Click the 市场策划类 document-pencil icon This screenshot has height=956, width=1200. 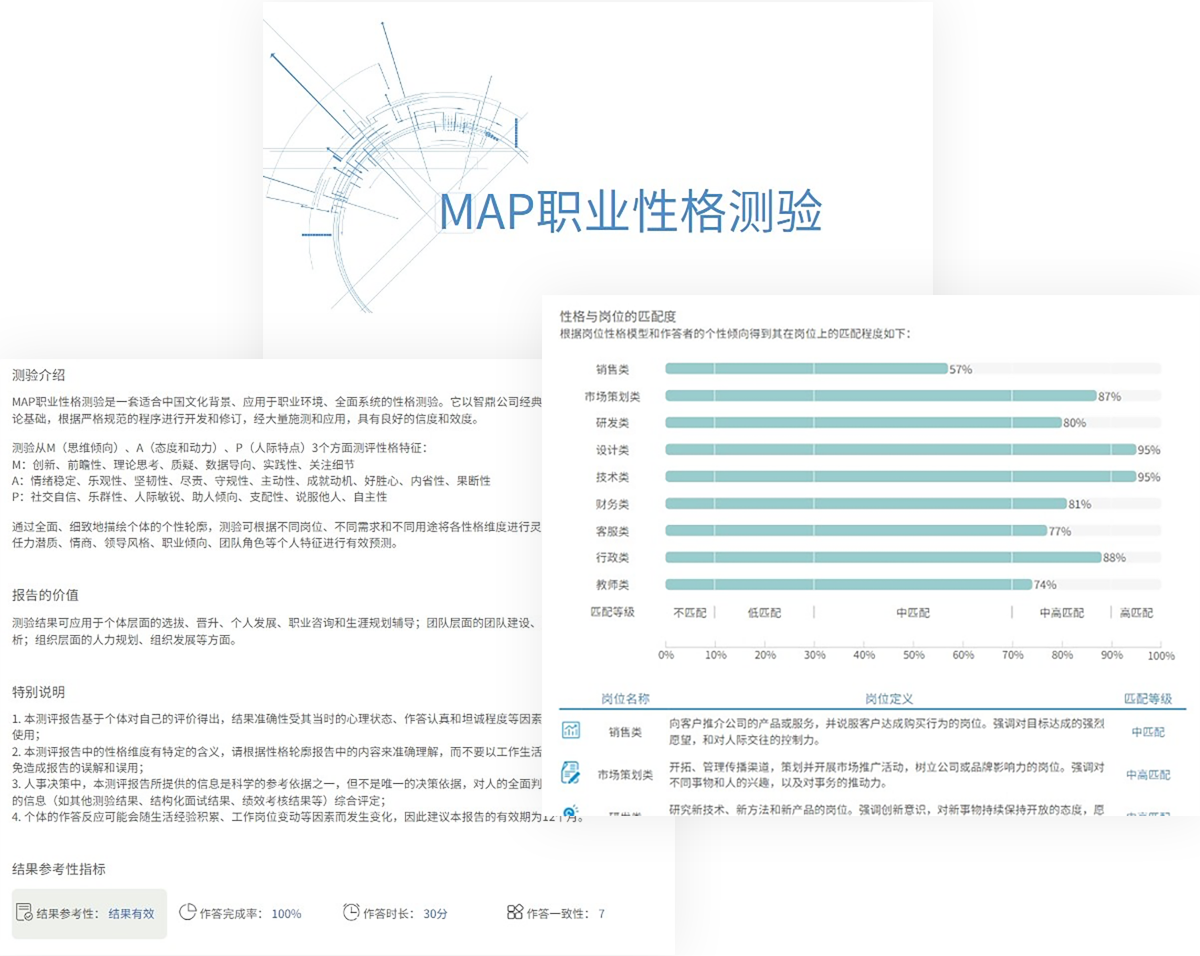tap(571, 773)
